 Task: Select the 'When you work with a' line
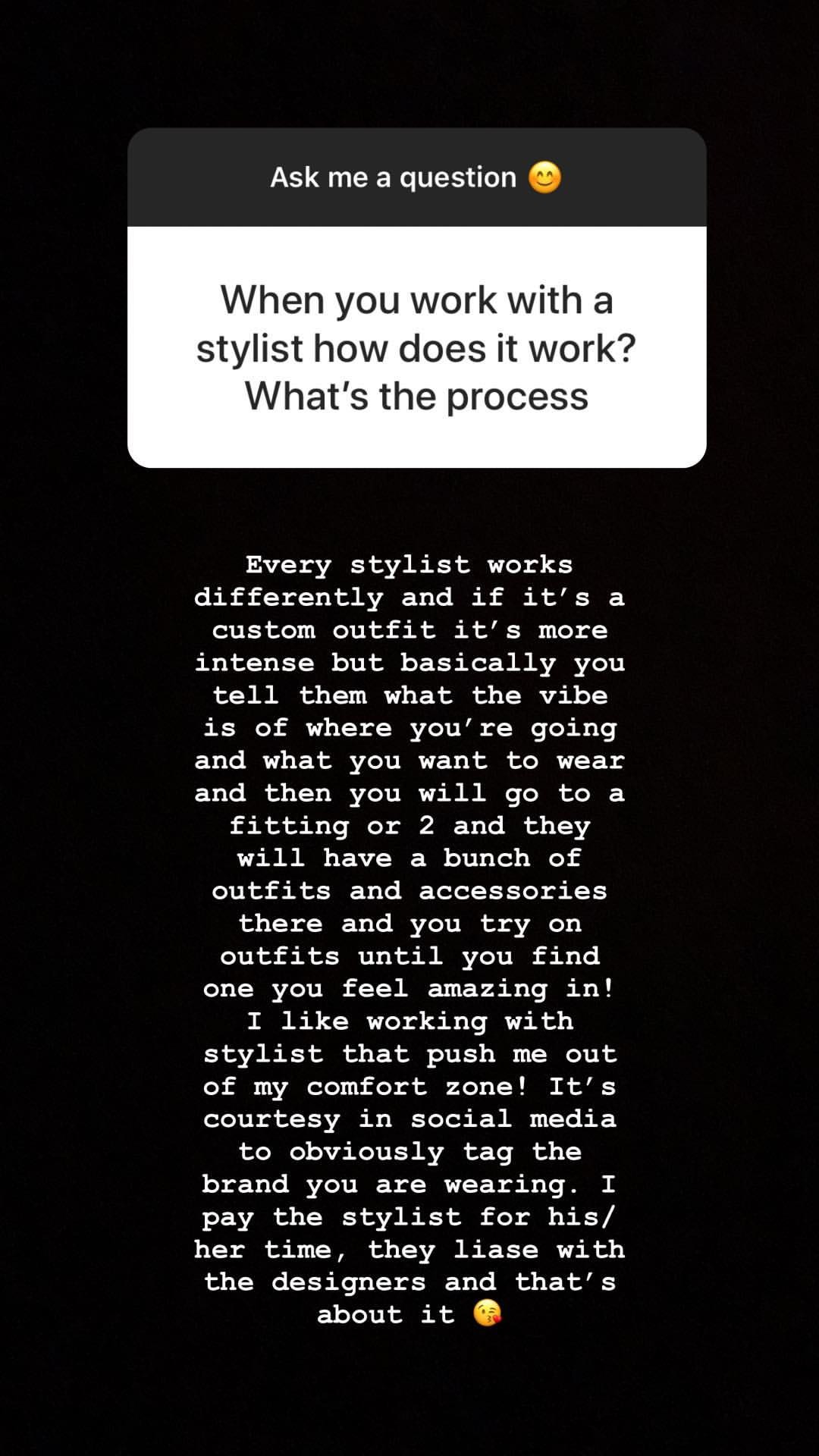click(416, 300)
